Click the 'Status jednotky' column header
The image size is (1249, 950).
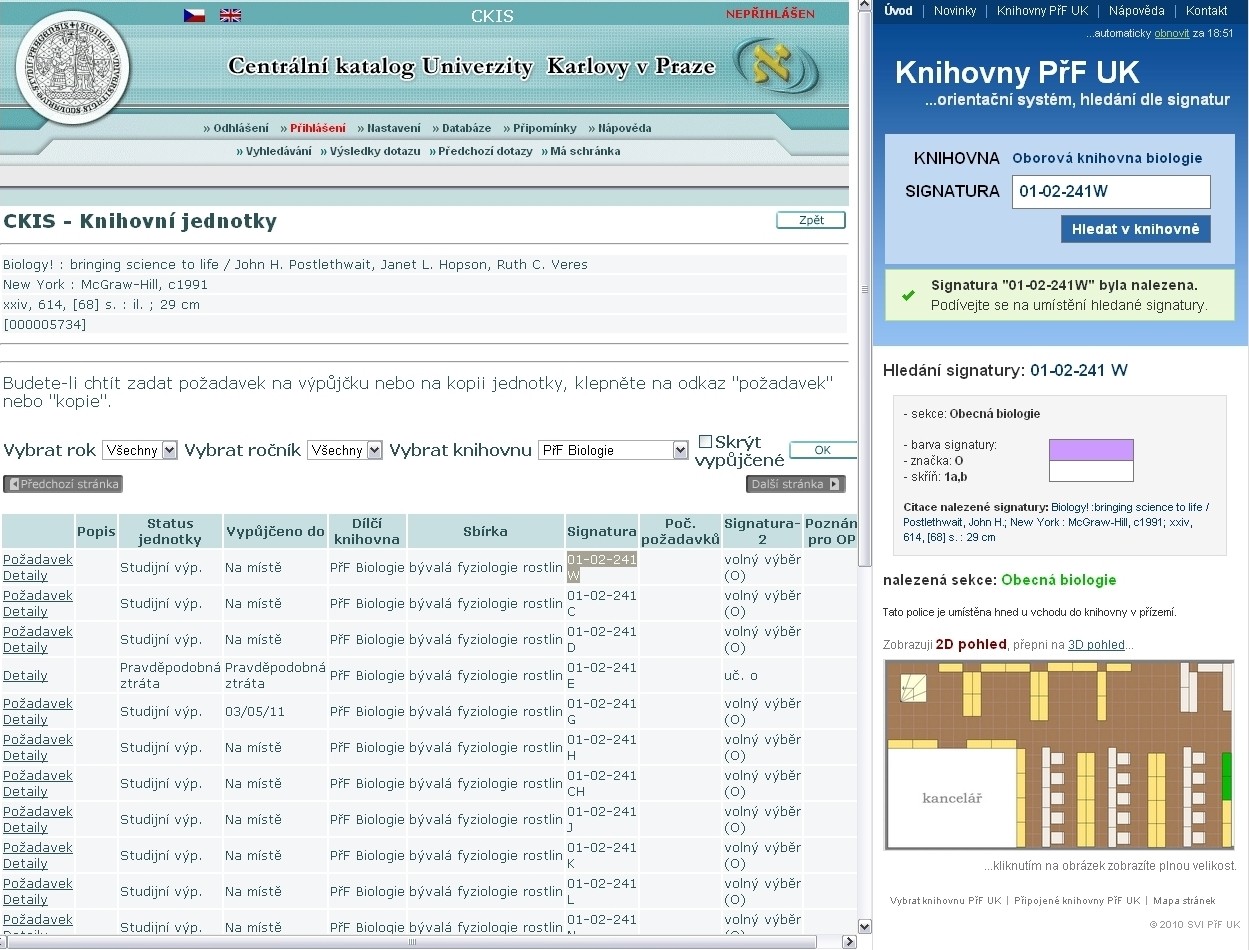click(170, 531)
